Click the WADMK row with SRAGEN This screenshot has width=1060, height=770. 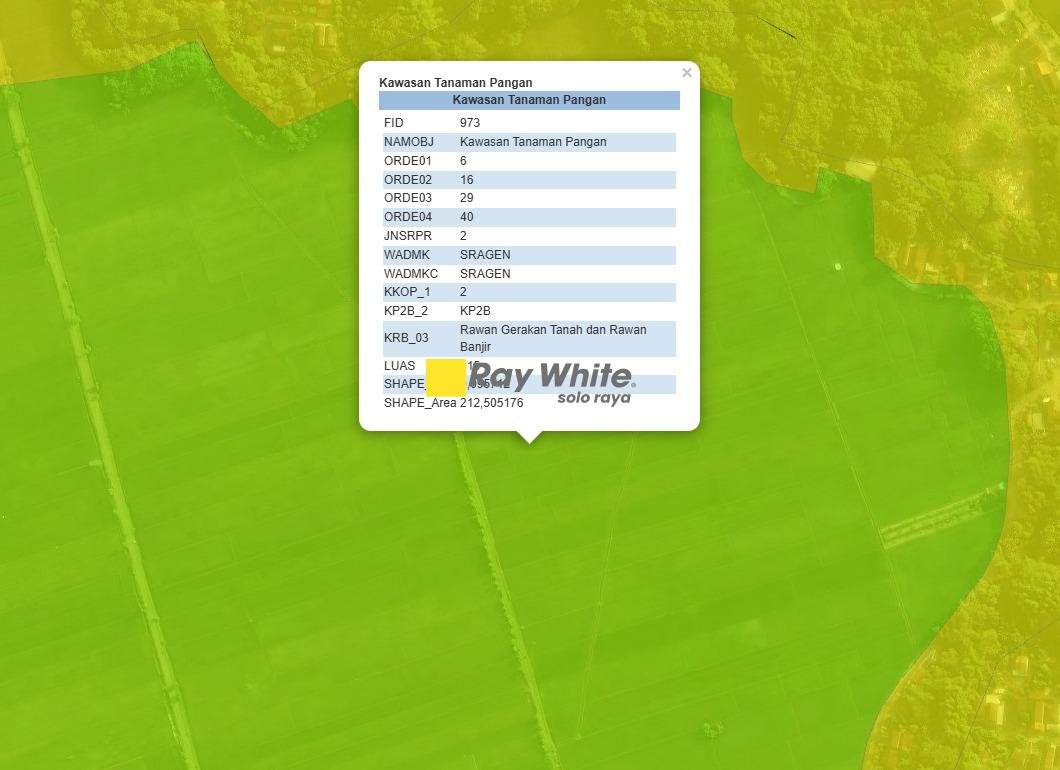(x=529, y=255)
